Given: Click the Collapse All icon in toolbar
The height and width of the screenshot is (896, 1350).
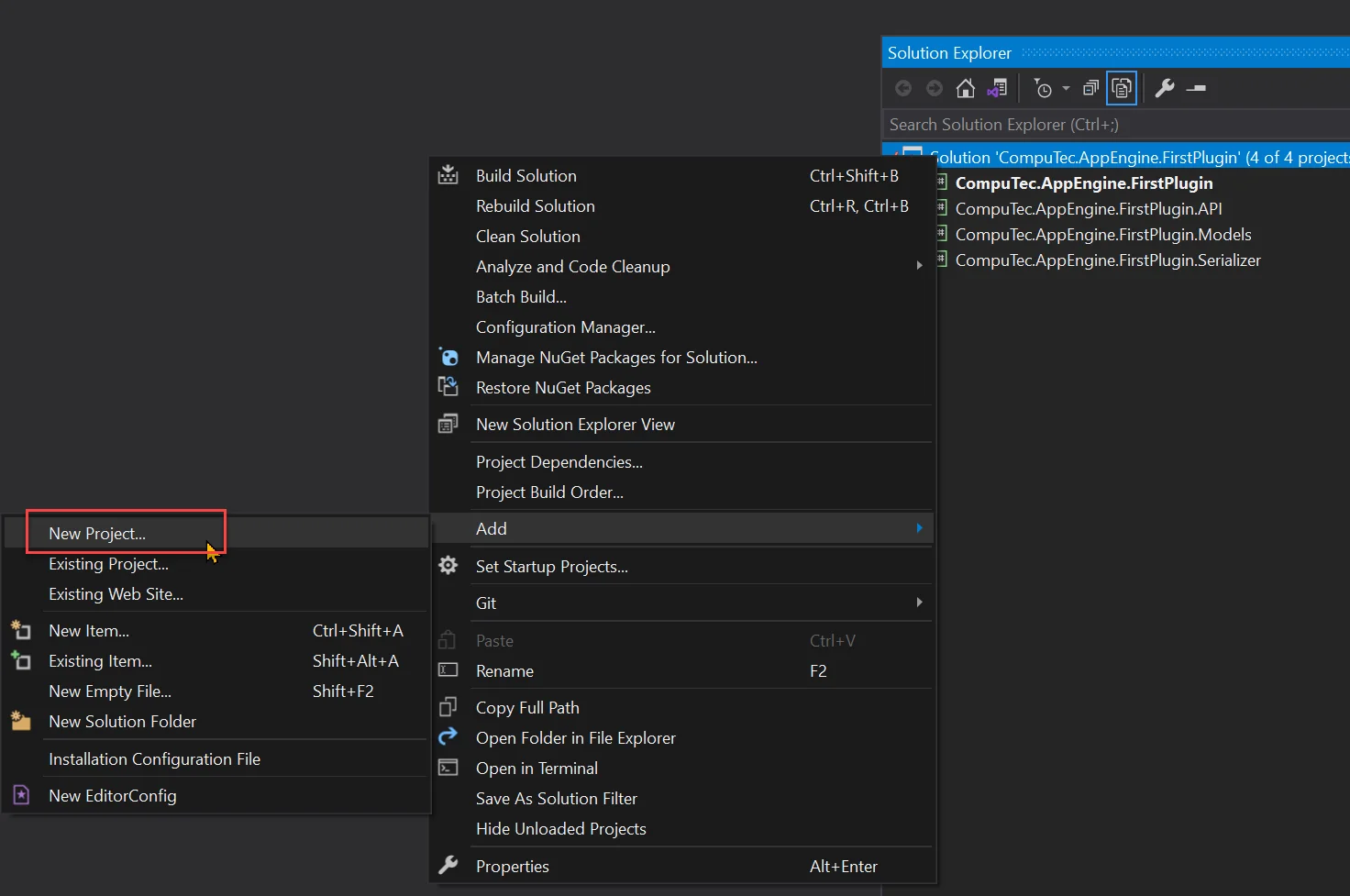Looking at the screenshot, I should tap(1090, 88).
